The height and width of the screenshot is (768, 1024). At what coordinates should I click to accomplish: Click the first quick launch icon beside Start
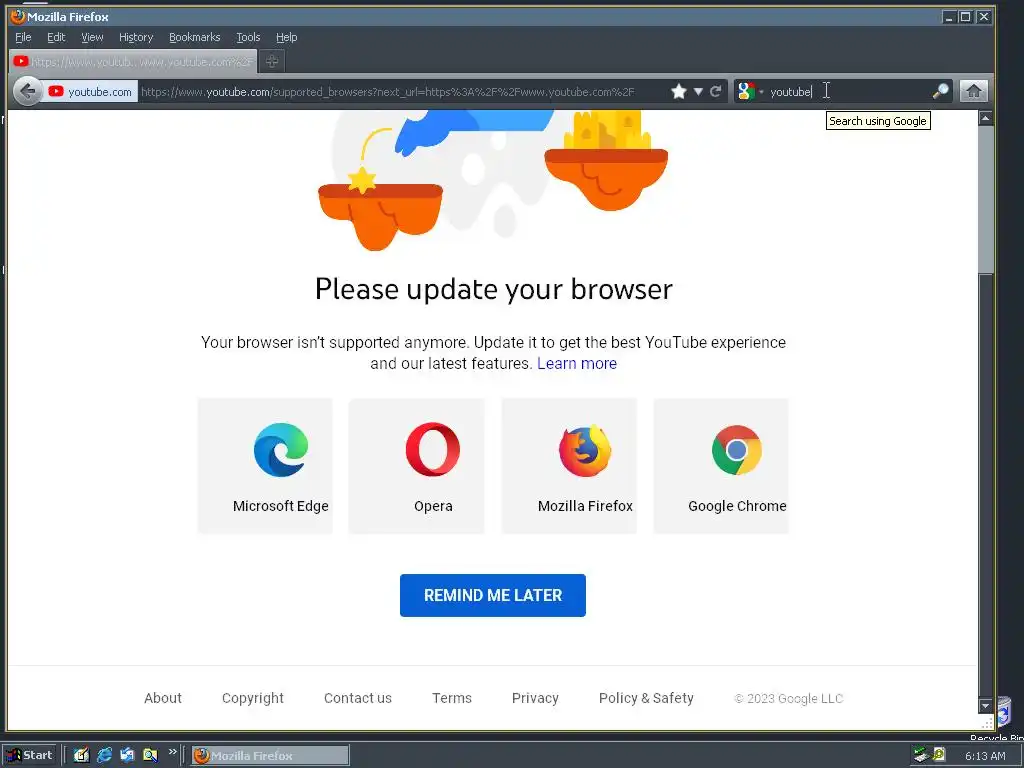click(81, 756)
